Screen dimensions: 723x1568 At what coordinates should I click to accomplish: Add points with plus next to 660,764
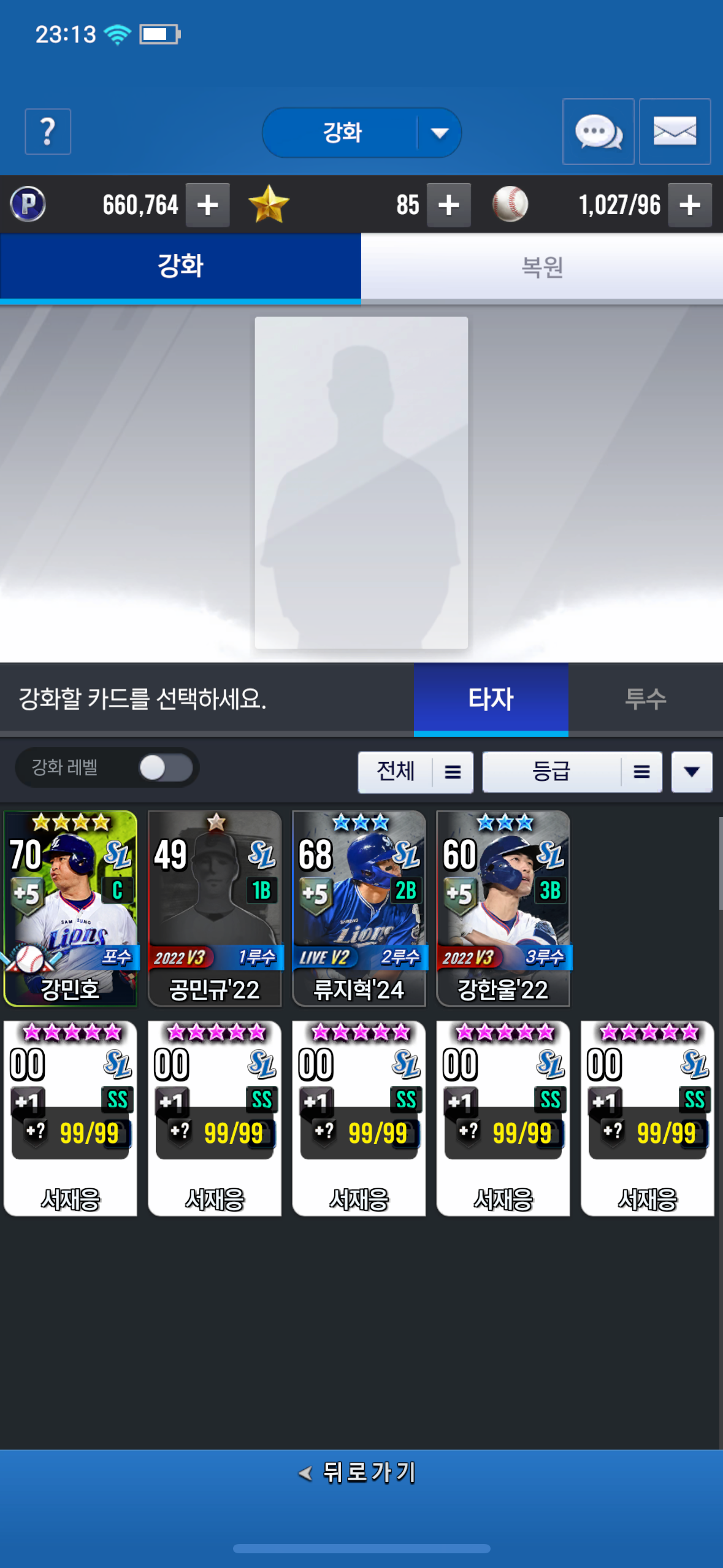click(208, 205)
